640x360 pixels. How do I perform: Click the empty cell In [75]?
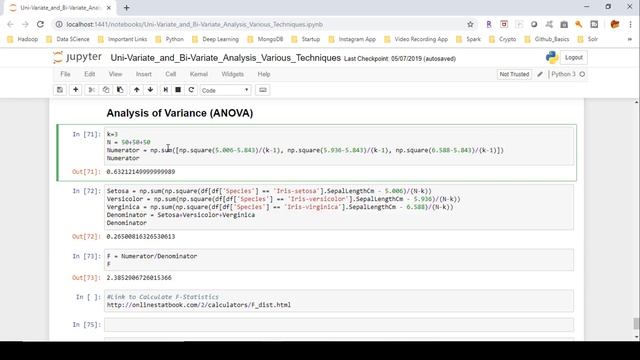click(339, 325)
